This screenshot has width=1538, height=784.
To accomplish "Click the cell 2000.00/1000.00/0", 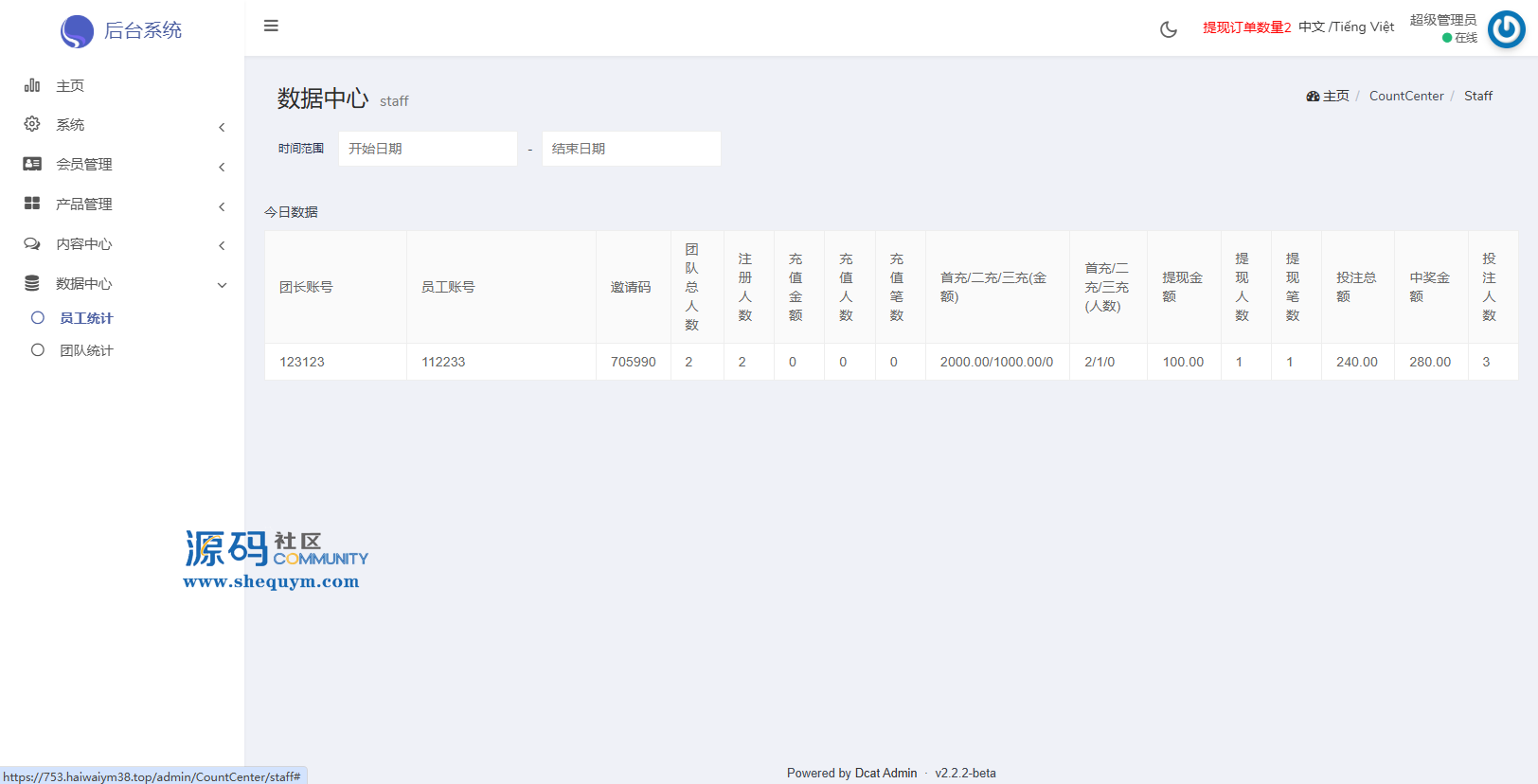I will pyautogui.click(x=996, y=362).
